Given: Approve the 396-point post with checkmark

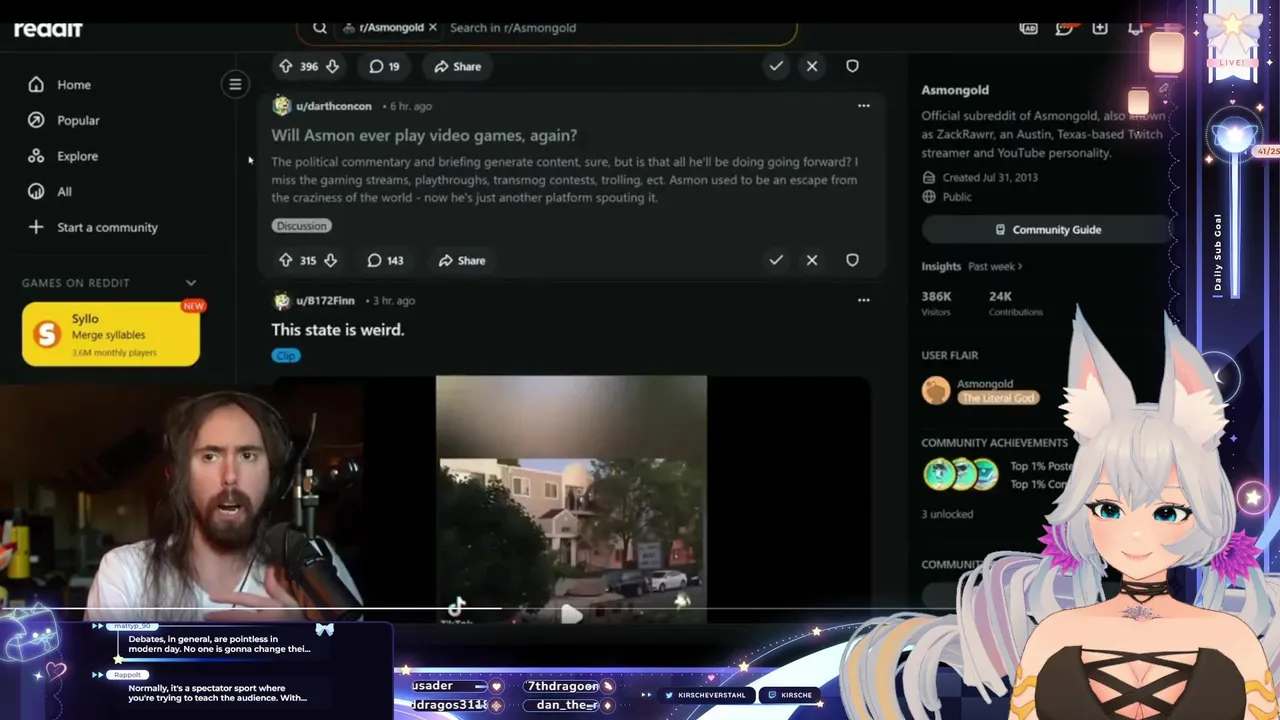Looking at the screenshot, I should (776, 66).
